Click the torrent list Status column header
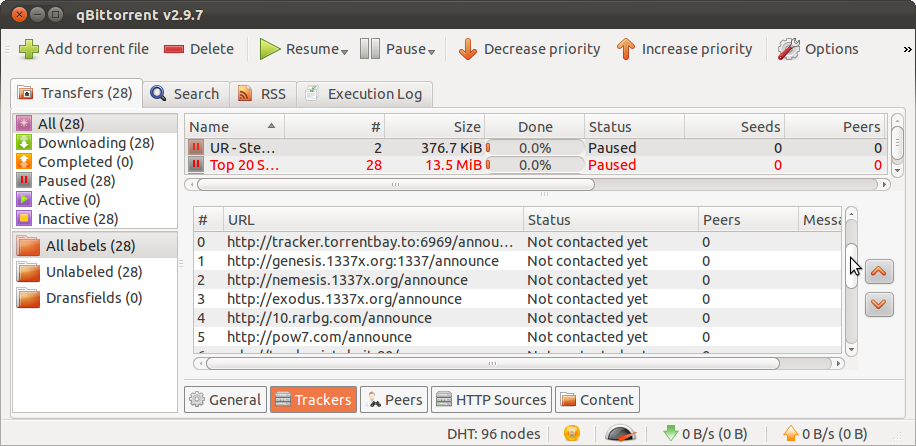This screenshot has height=446, width=916. 634,127
